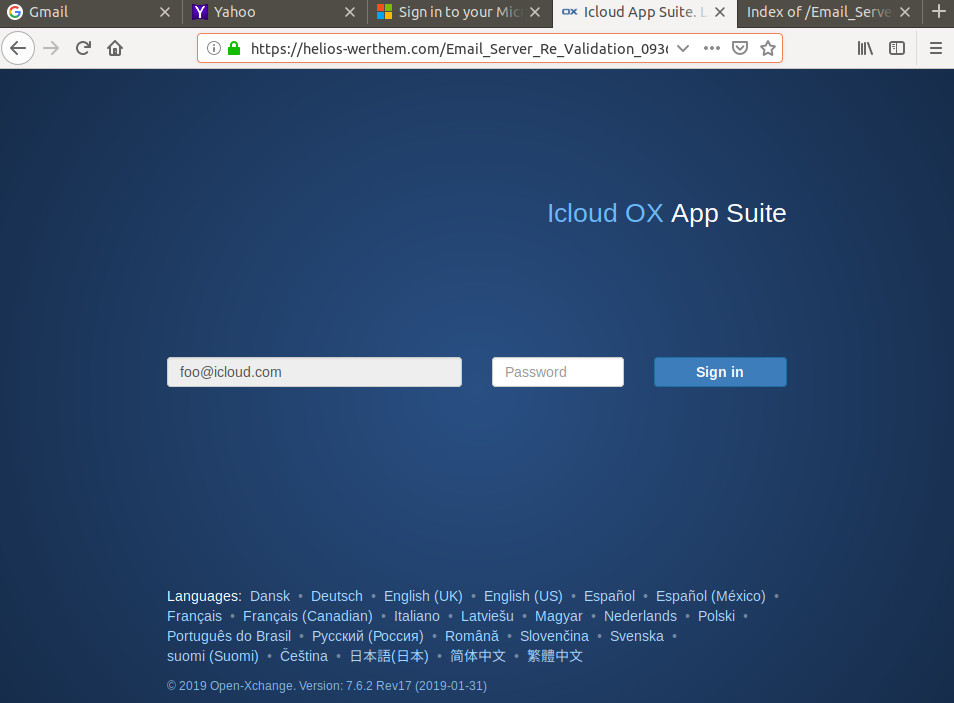
Task: Click the Sign in button
Action: pyautogui.click(x=720, y=372)
